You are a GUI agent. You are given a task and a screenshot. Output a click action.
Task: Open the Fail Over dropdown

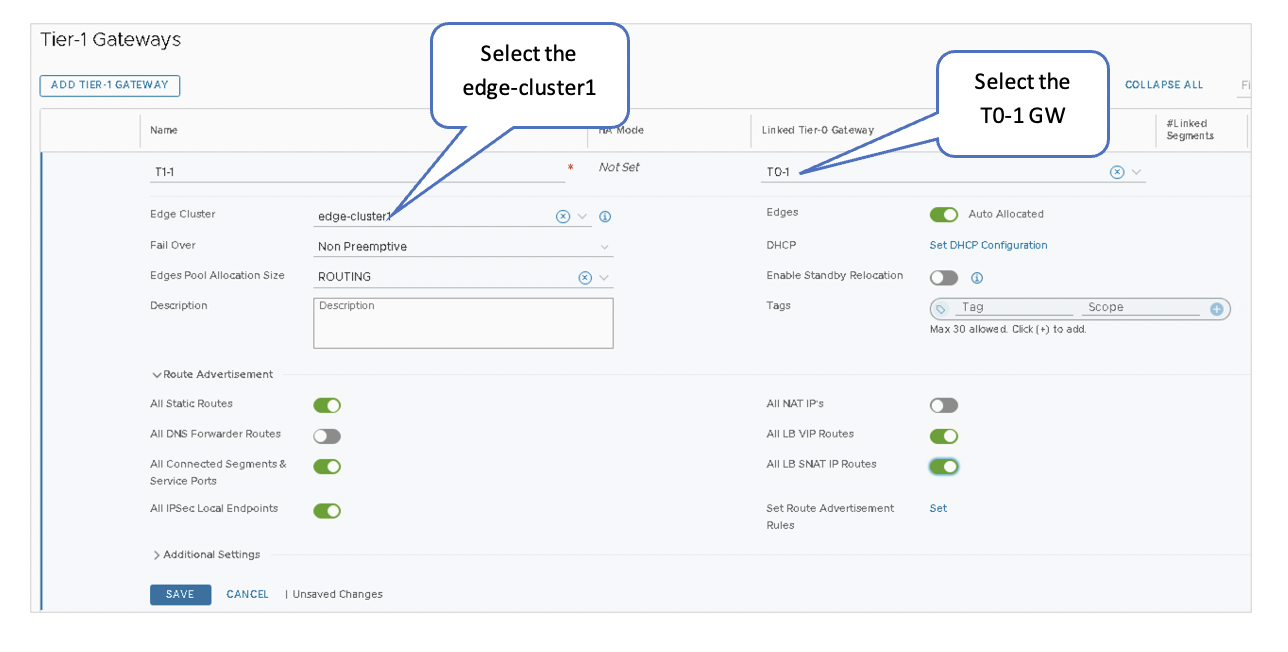pos(604,247)
